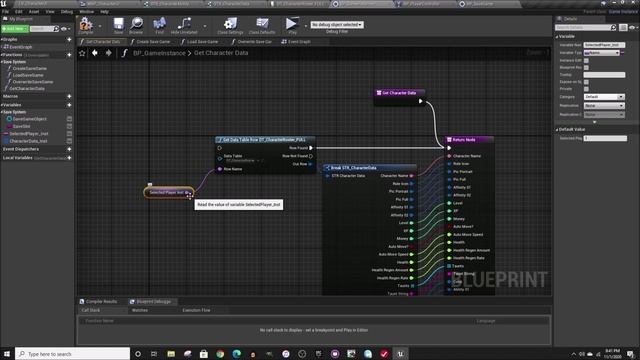Image resolution: width=640 pixels, height=360 pixels.
Task: Navigate back in graph history
Action: (95, 53)
